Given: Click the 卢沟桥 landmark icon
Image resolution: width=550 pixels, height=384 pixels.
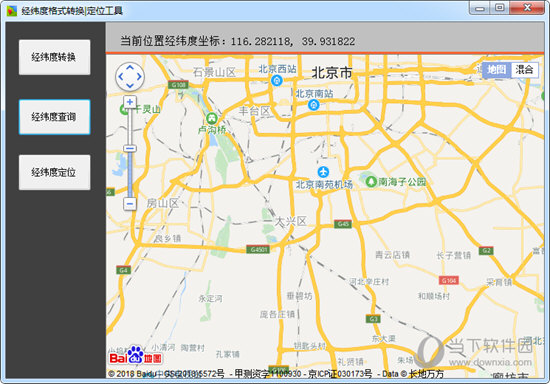Looking at the screenshot, I should click(212, 118).
